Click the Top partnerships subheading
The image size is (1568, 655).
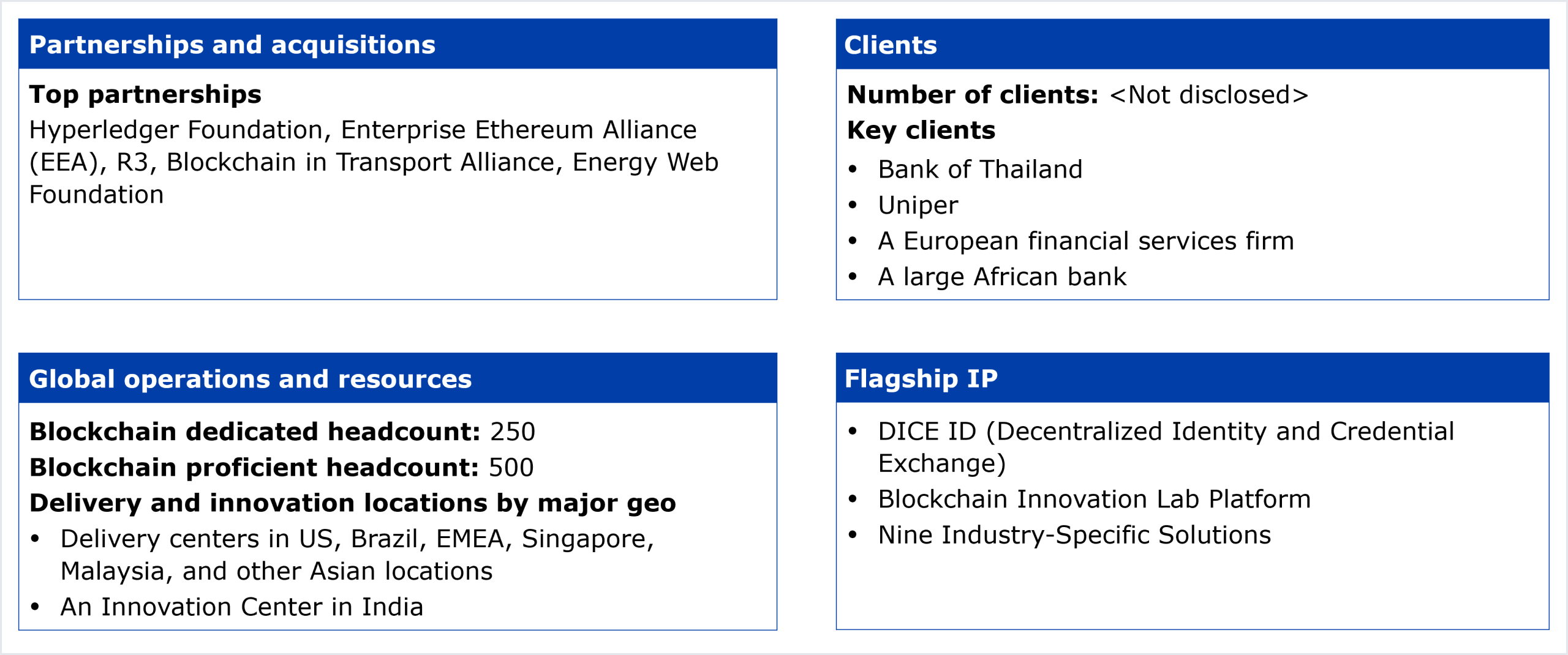145,94
